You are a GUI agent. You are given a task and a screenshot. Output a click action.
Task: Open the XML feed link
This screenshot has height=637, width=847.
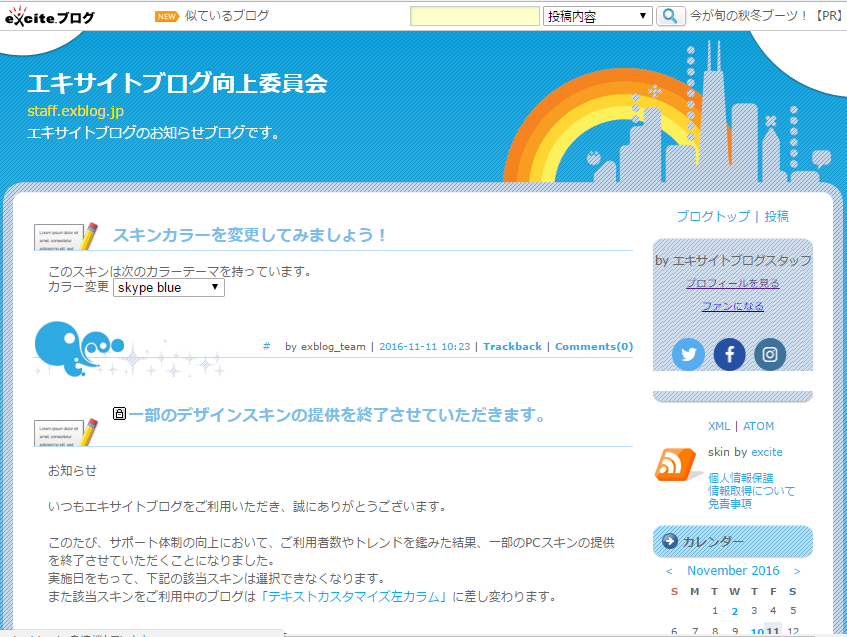click(x=719, y=426)
